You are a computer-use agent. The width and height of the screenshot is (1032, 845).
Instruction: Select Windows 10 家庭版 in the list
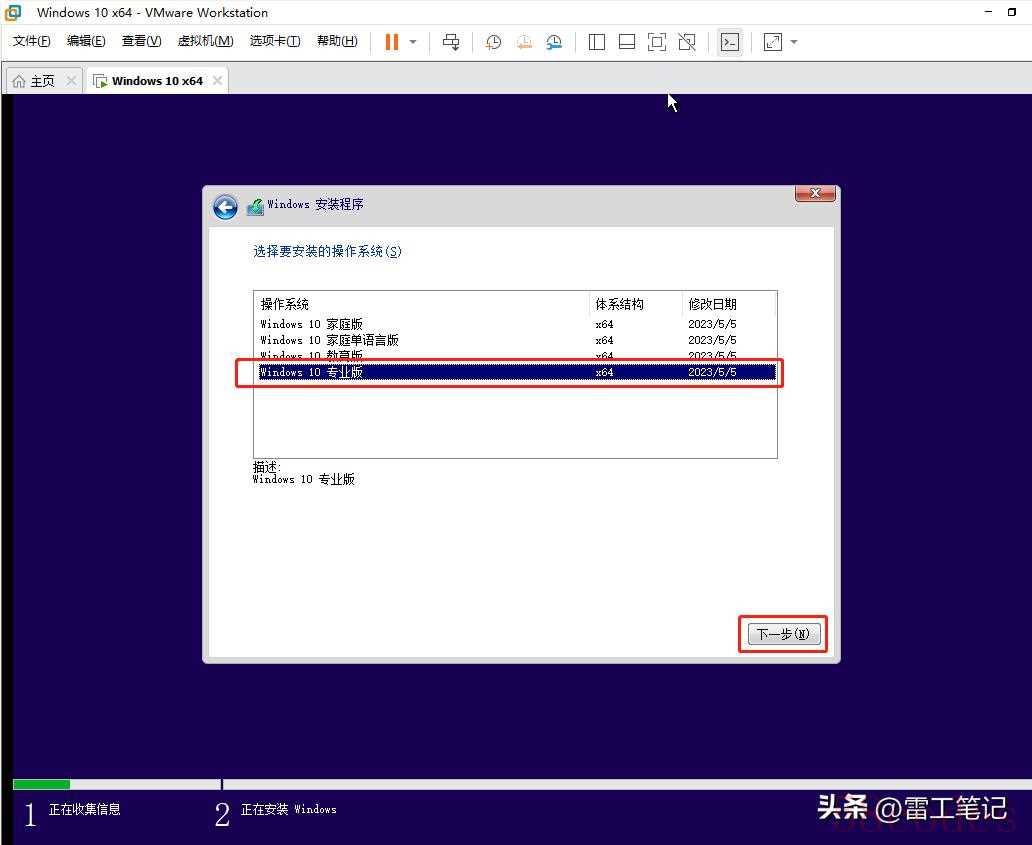tap(311, 324)
